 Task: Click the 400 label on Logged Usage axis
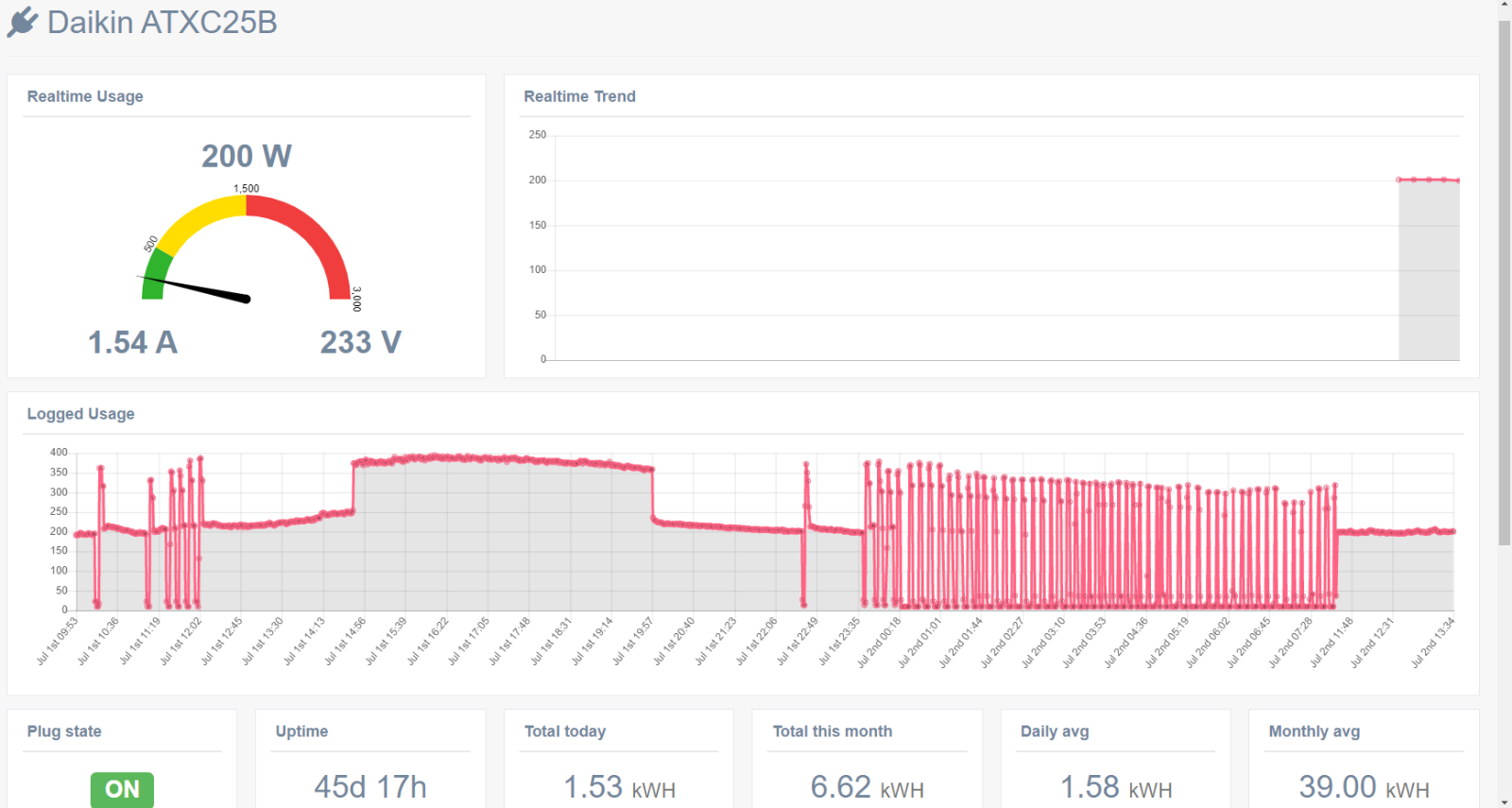click(x=59, y=453)
